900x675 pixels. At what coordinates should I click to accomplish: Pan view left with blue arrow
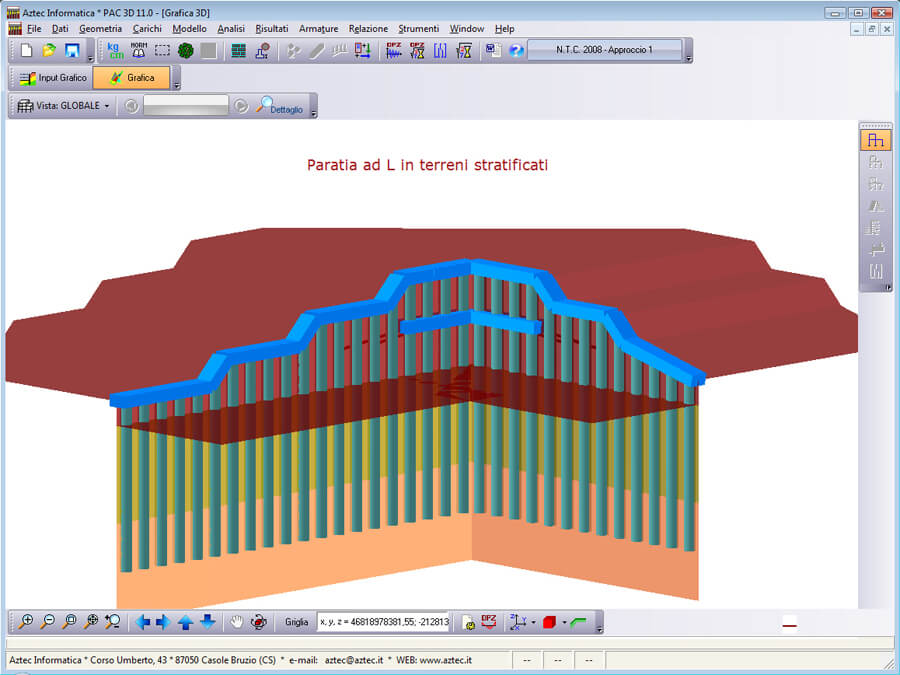(142, 622)
